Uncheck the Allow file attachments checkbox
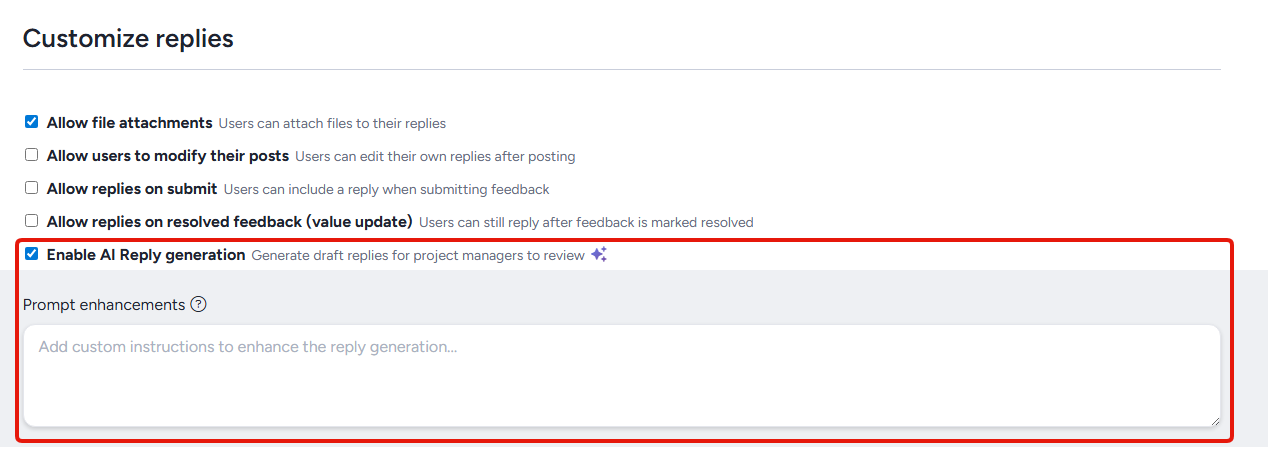This screenshot has height=474, width=1268. click(x=32, y=122)
